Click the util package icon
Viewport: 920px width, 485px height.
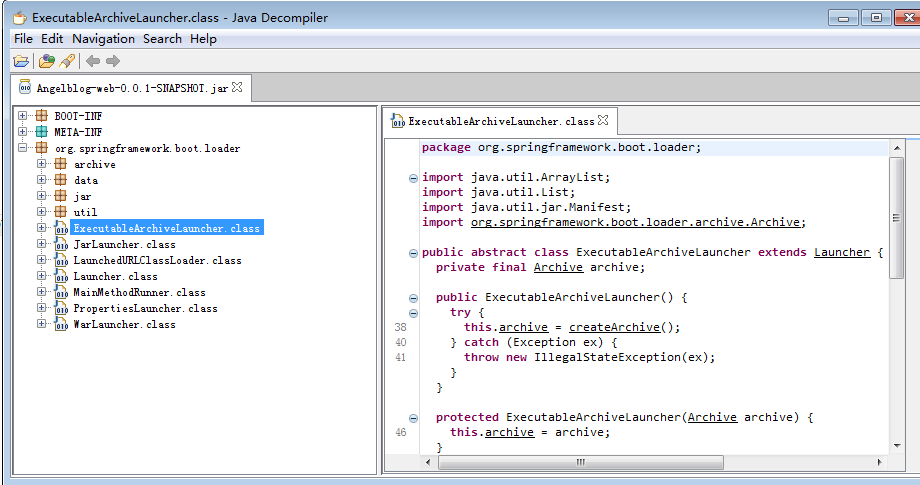tap(61, 212)
